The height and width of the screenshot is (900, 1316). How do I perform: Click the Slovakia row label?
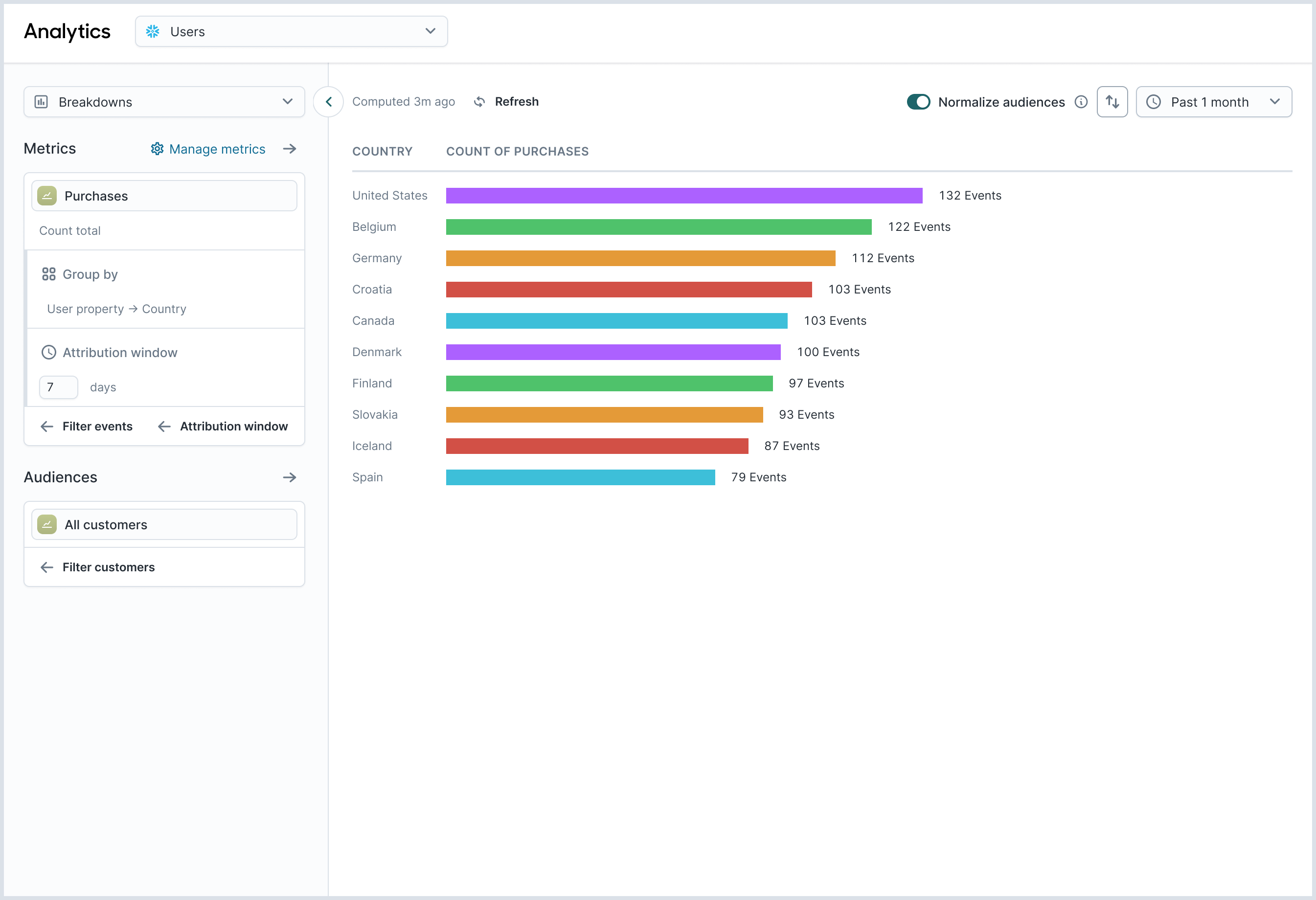click(375, 415)
